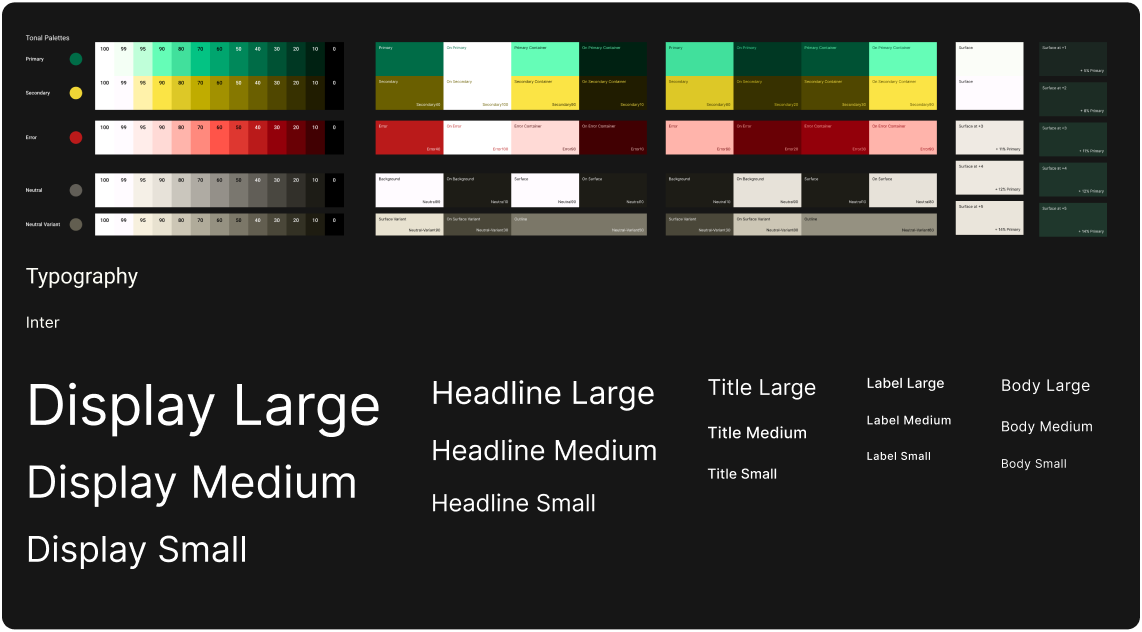
Task: Click the Title Small text sample
Action: [742, 474]
